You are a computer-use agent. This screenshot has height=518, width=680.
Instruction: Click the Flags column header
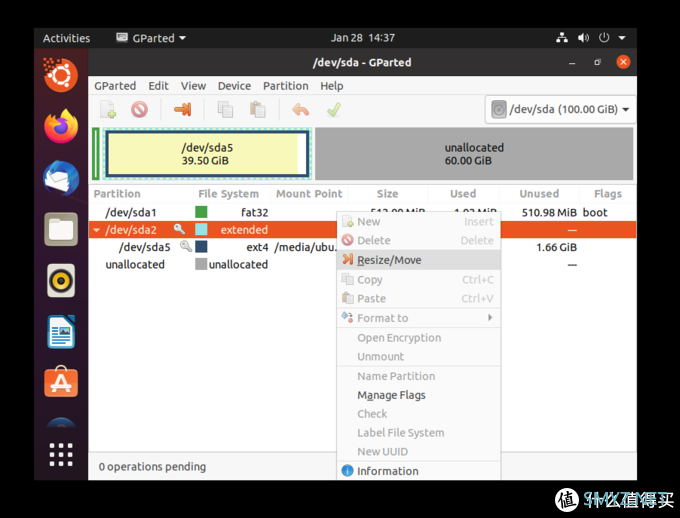pos(608,194)
